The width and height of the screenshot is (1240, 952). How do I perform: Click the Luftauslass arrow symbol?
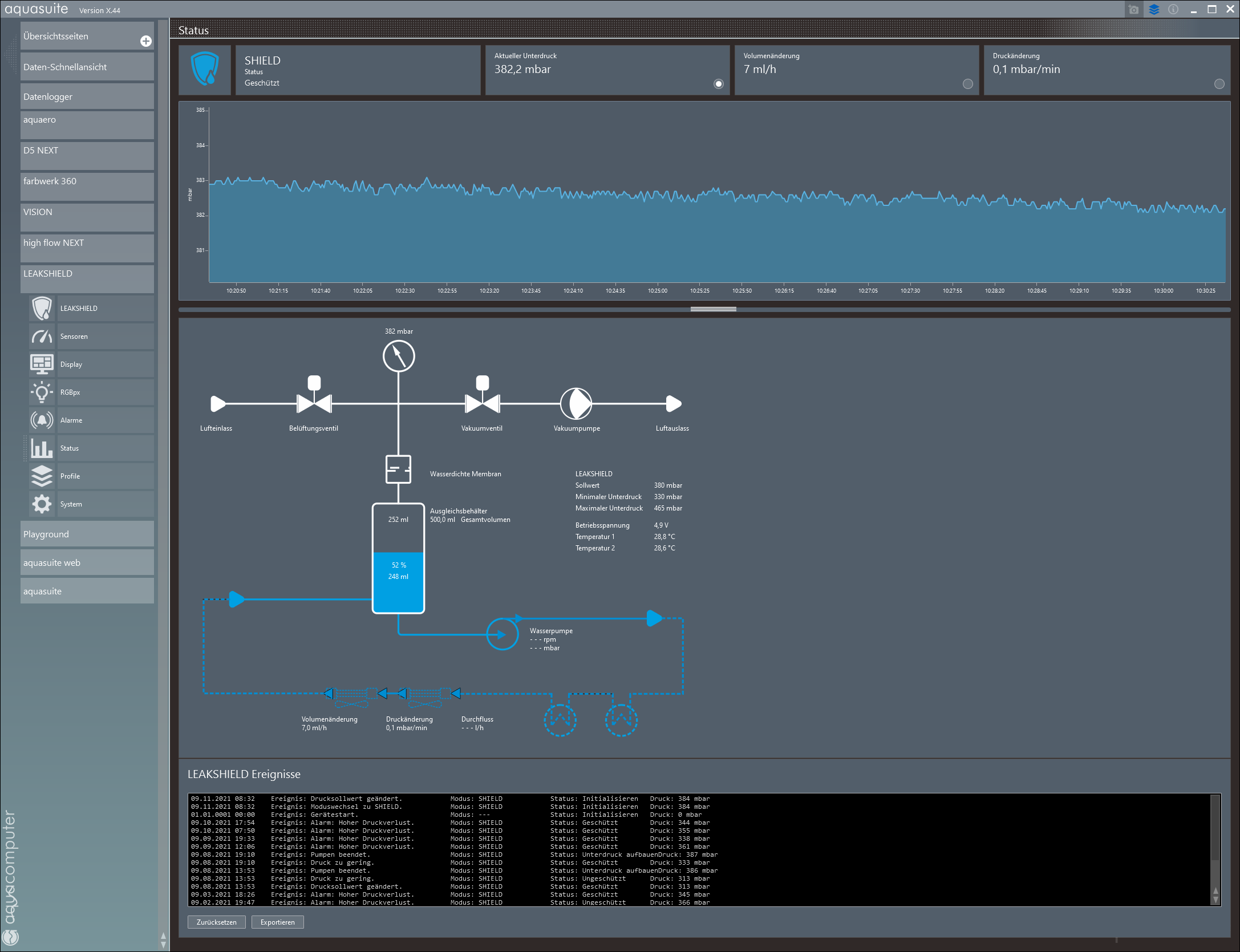pyautogui.click(x=674, y=404)
